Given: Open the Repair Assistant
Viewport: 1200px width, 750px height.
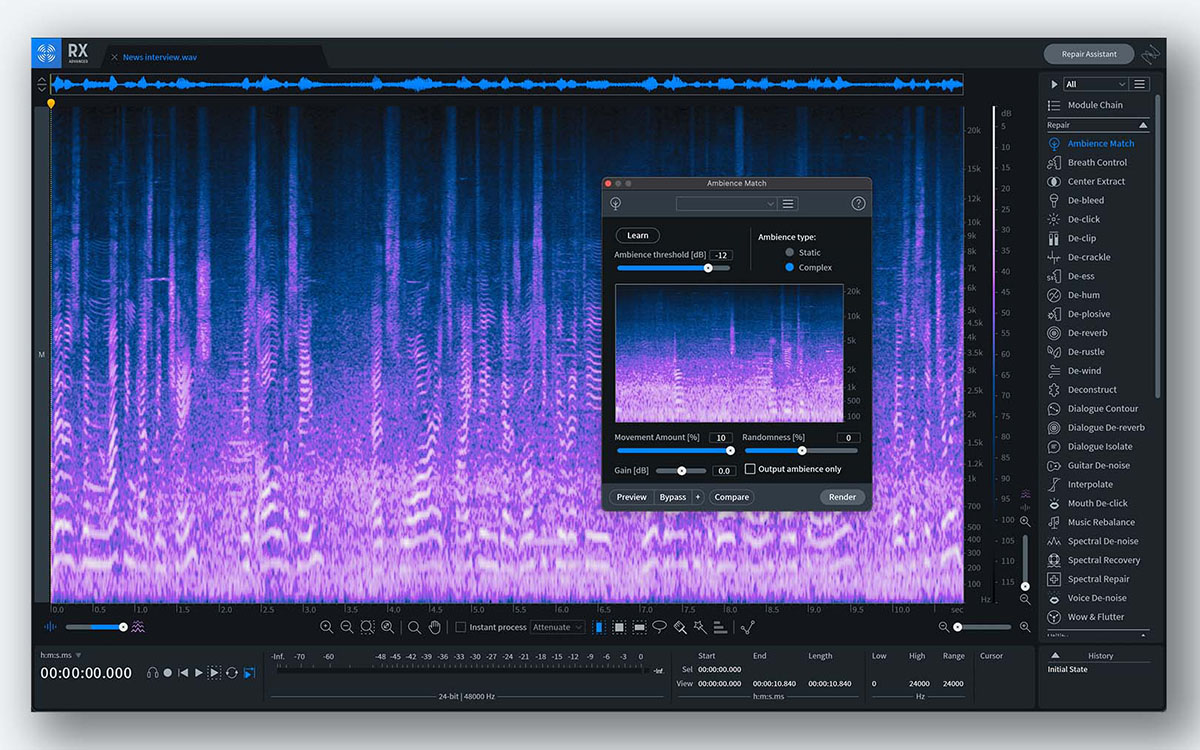Looking at the screenshot, I should [x=1088, y=54].
